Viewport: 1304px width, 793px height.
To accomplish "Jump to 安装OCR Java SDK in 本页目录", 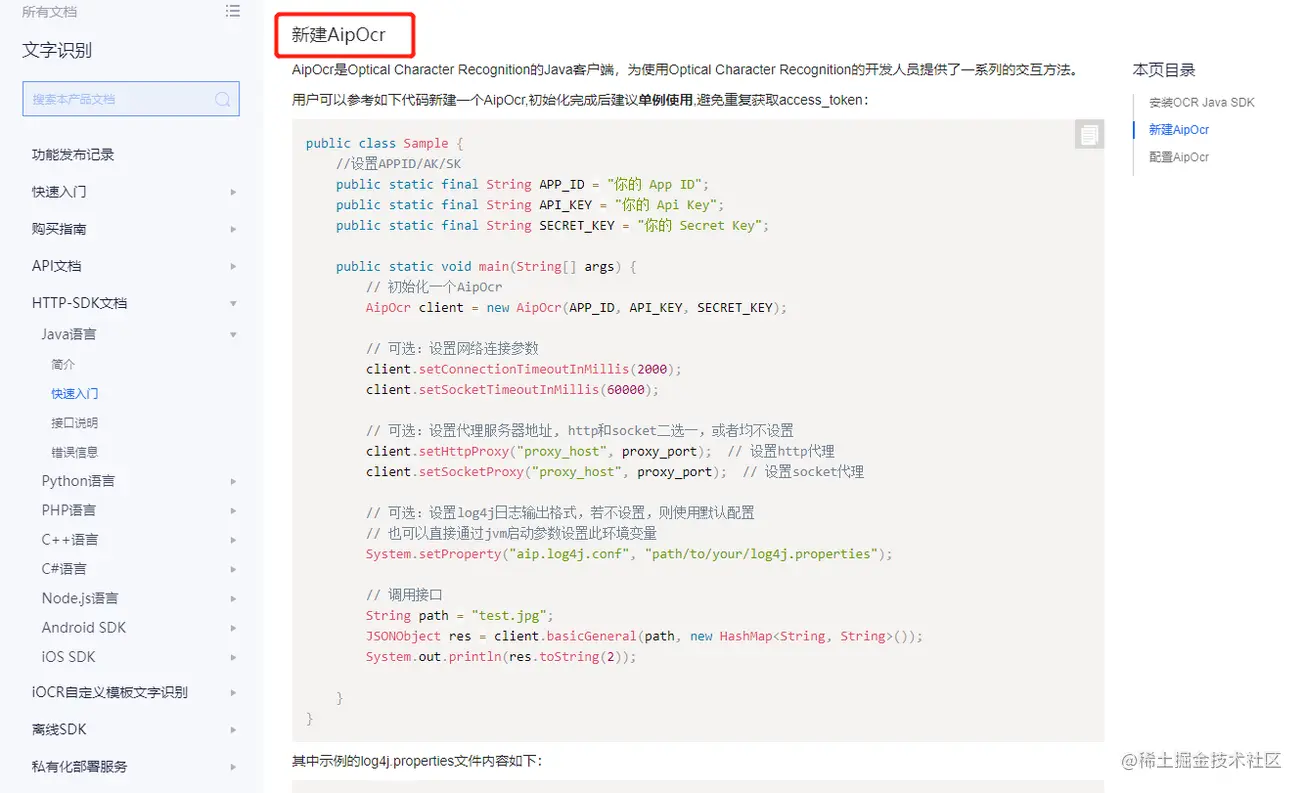I will tap(1201, 103).
